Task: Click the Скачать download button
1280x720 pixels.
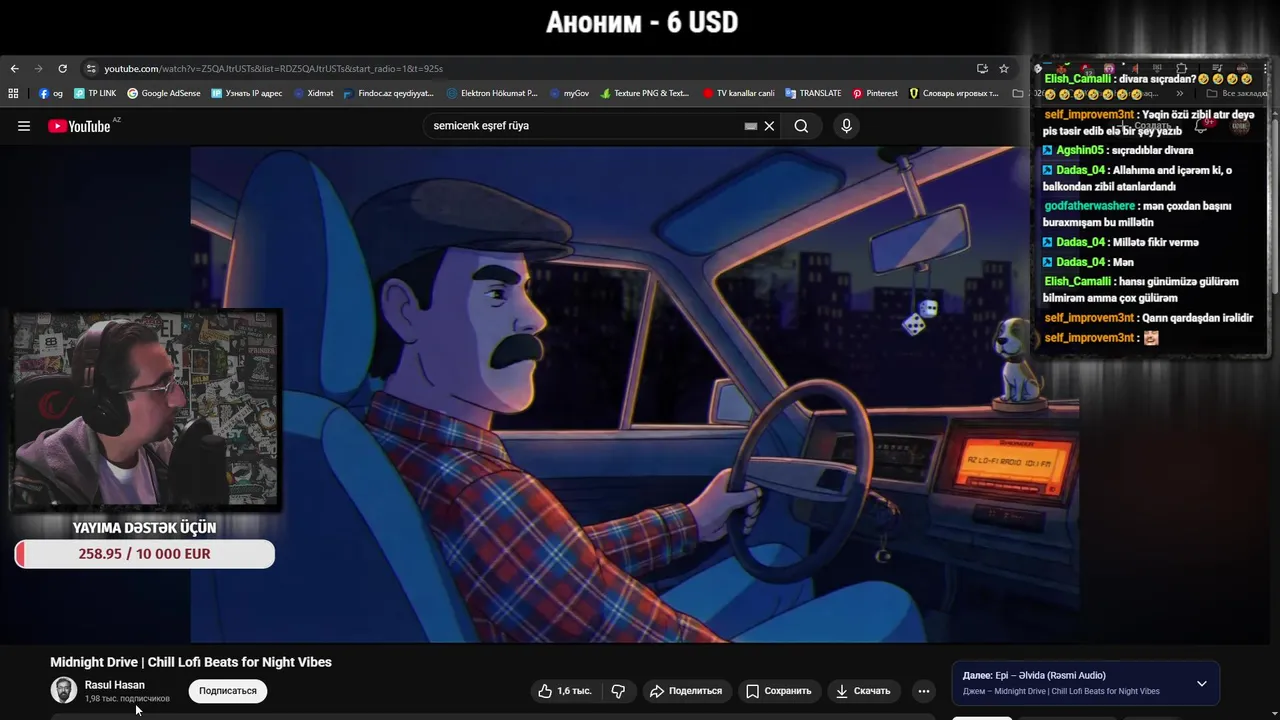Action: tap(863, 691)
